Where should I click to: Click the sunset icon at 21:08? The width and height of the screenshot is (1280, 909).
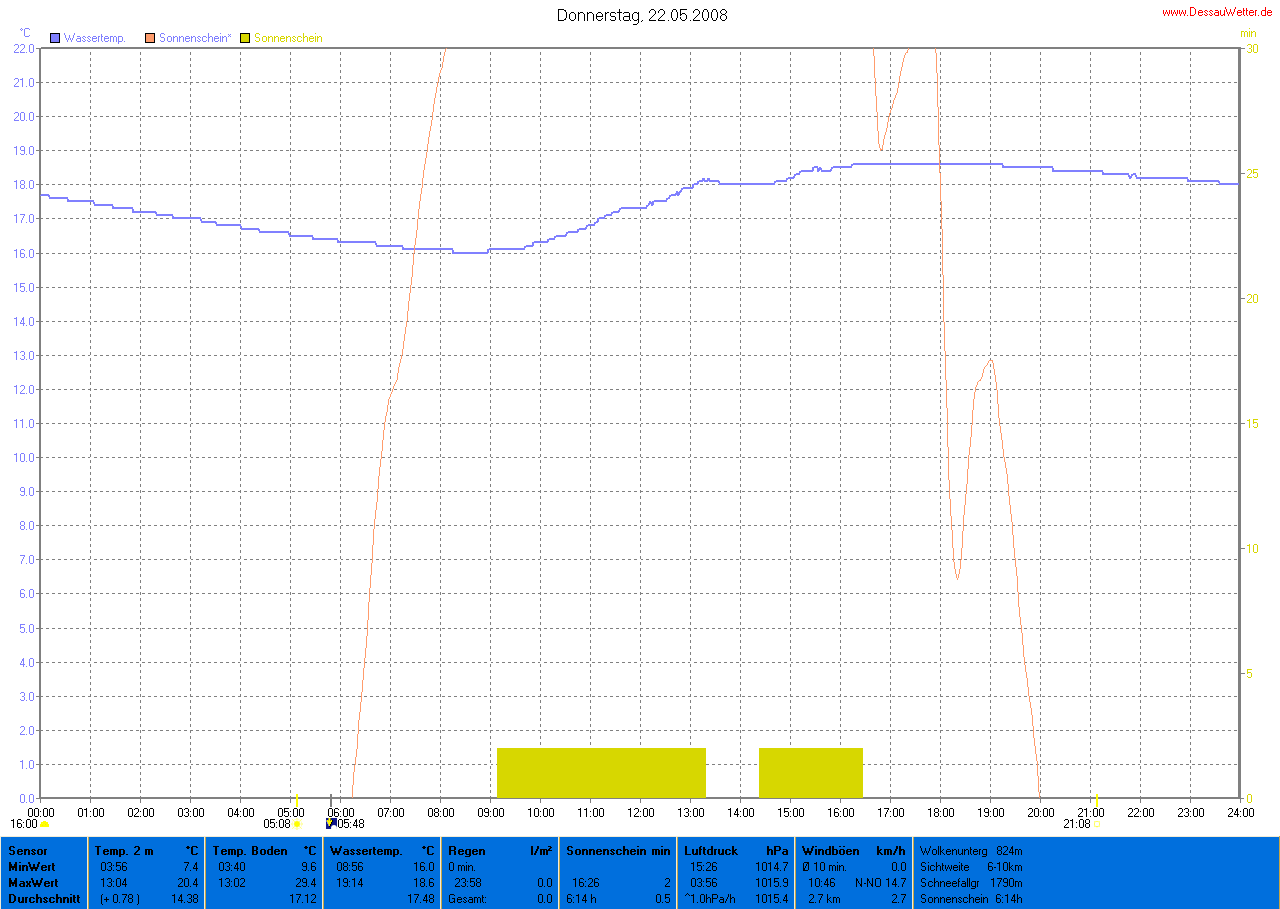point(1096,824)
